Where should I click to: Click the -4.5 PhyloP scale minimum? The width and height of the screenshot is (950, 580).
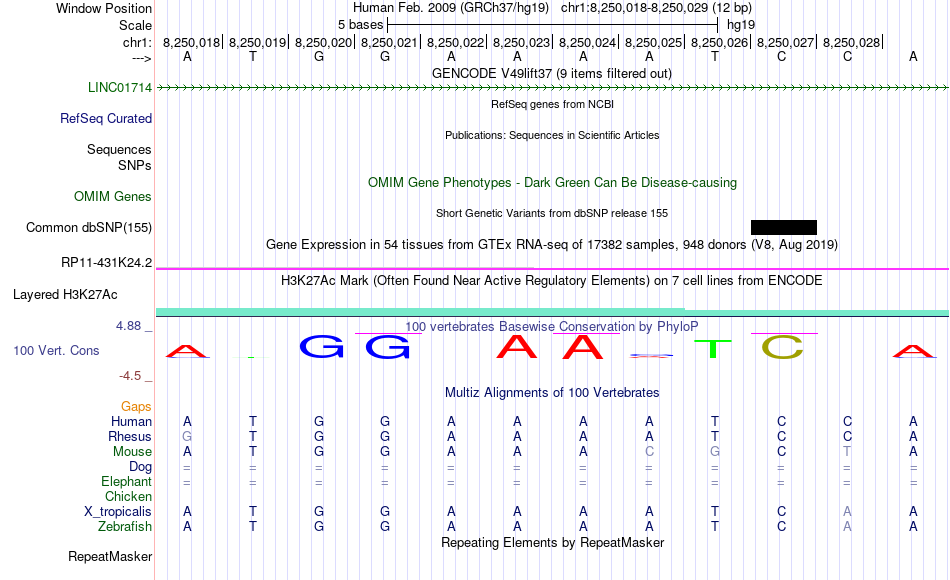coord(130,376)
